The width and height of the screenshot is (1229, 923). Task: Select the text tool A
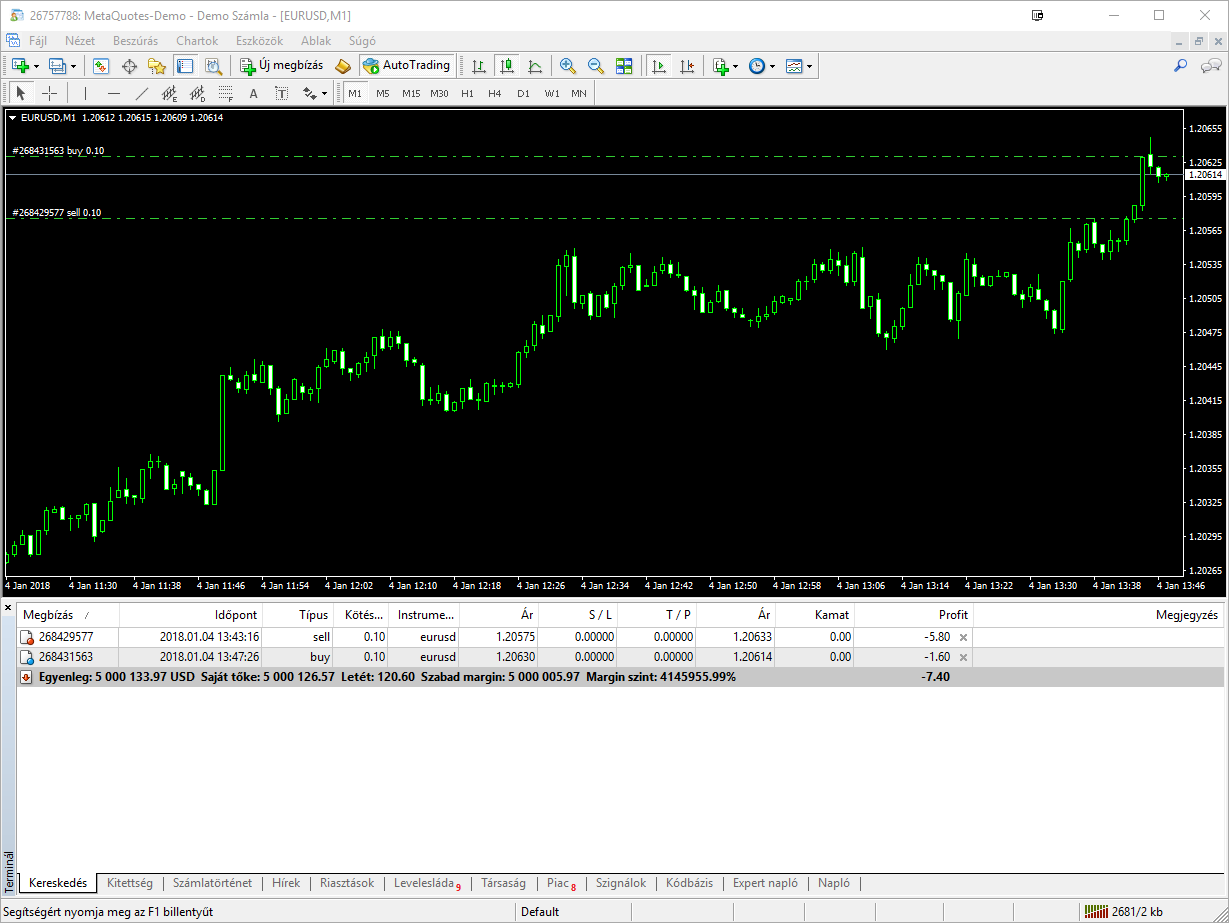point(254,93)
